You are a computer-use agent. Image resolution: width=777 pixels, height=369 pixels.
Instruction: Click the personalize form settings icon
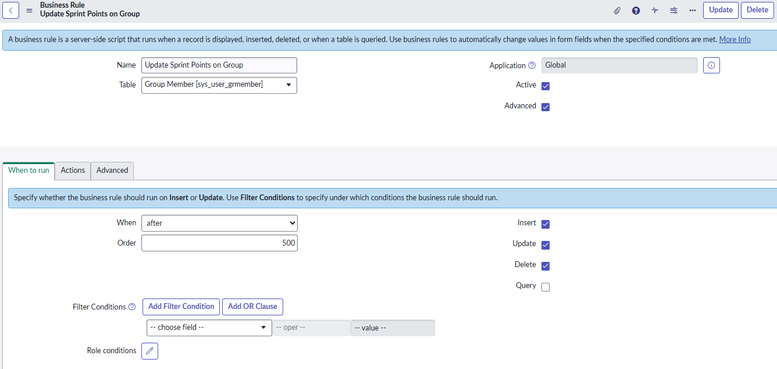click(673, 10)
